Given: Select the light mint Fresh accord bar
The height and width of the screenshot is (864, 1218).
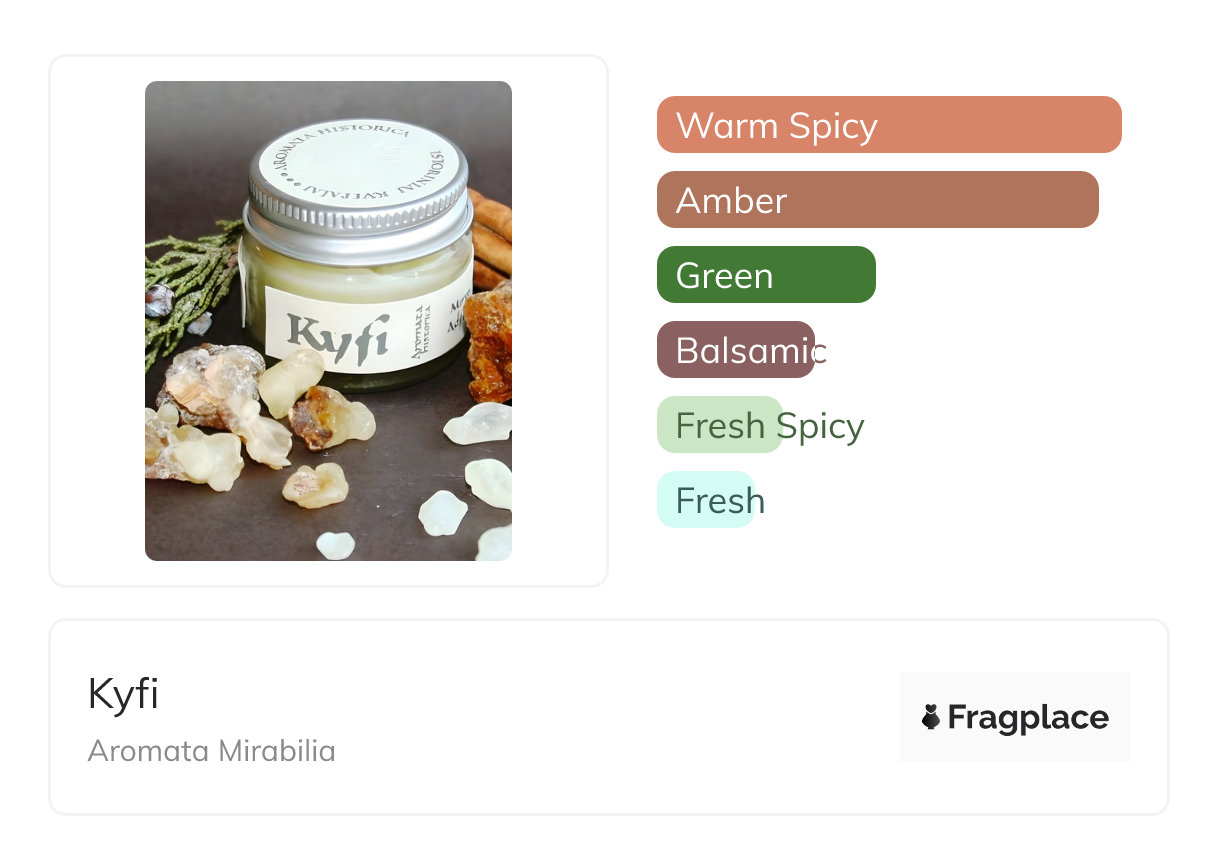Looking at the screenshot, I should coord(704,500).
